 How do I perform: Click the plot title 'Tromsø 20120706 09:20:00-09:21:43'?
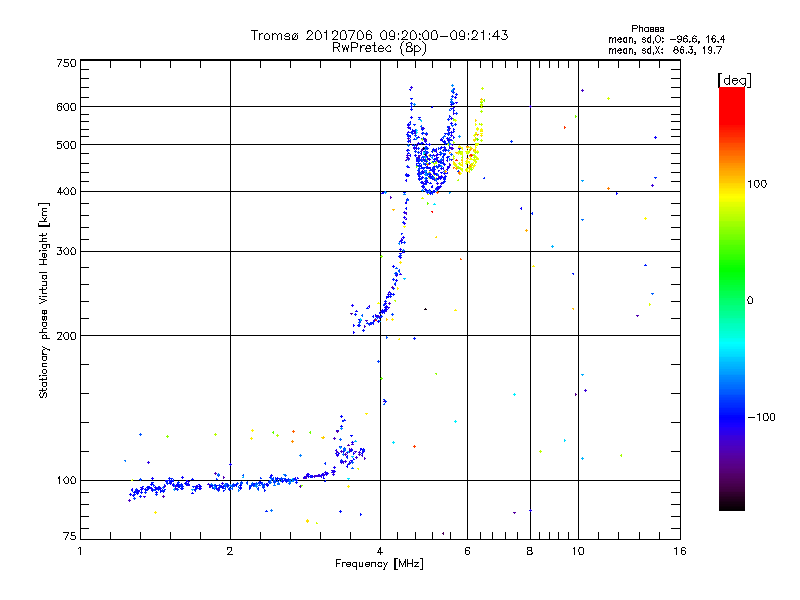pyautogui.click(x=379, y=35)
